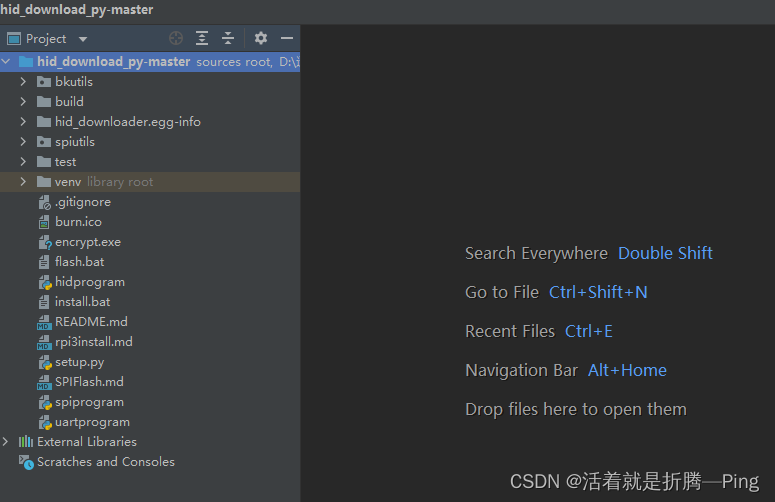
Task: Click the Collapse All icon in Project toolbar
Action: (x=228, y=38)
